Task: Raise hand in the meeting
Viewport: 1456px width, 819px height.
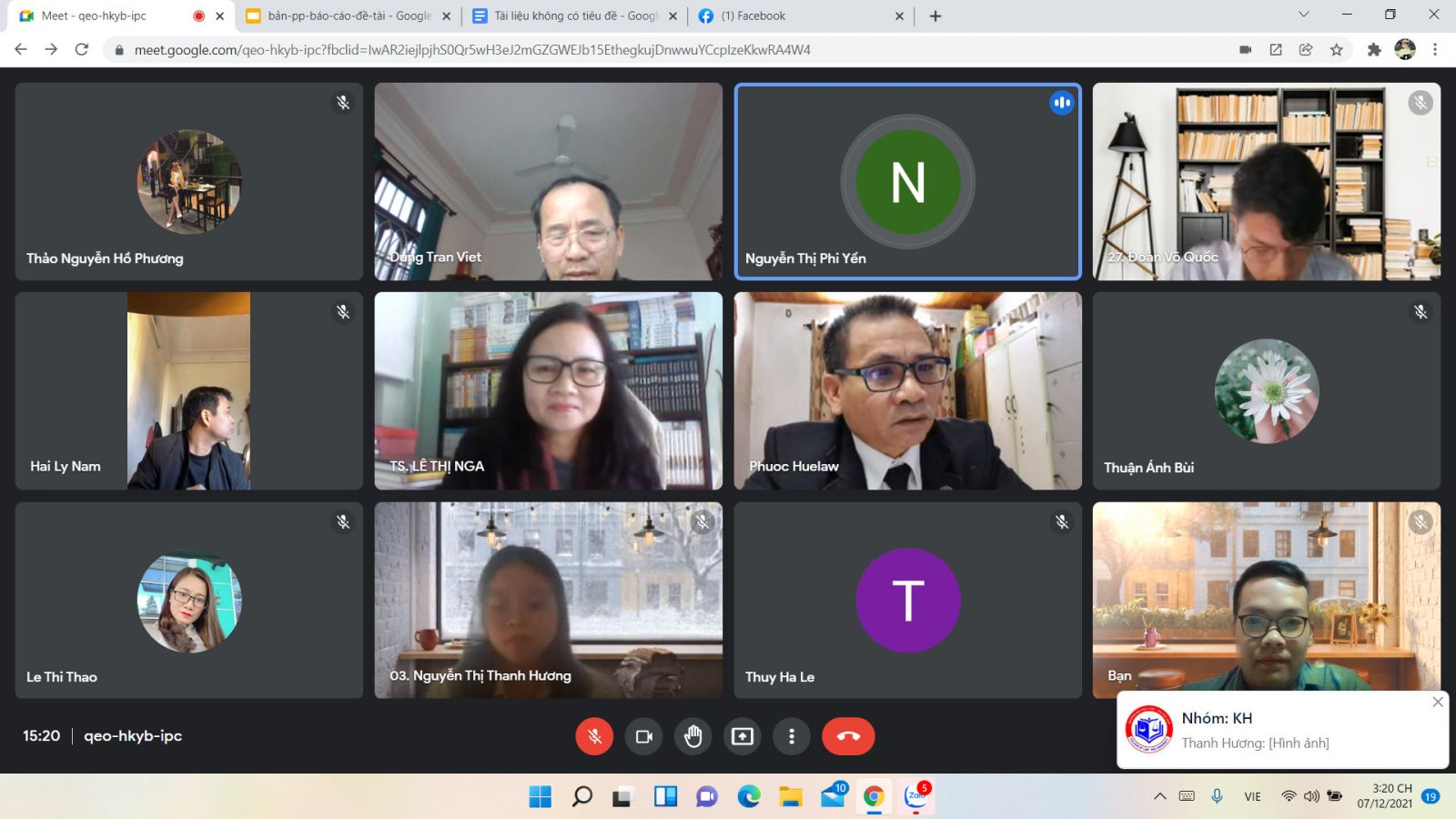Action: pos(693,736)
